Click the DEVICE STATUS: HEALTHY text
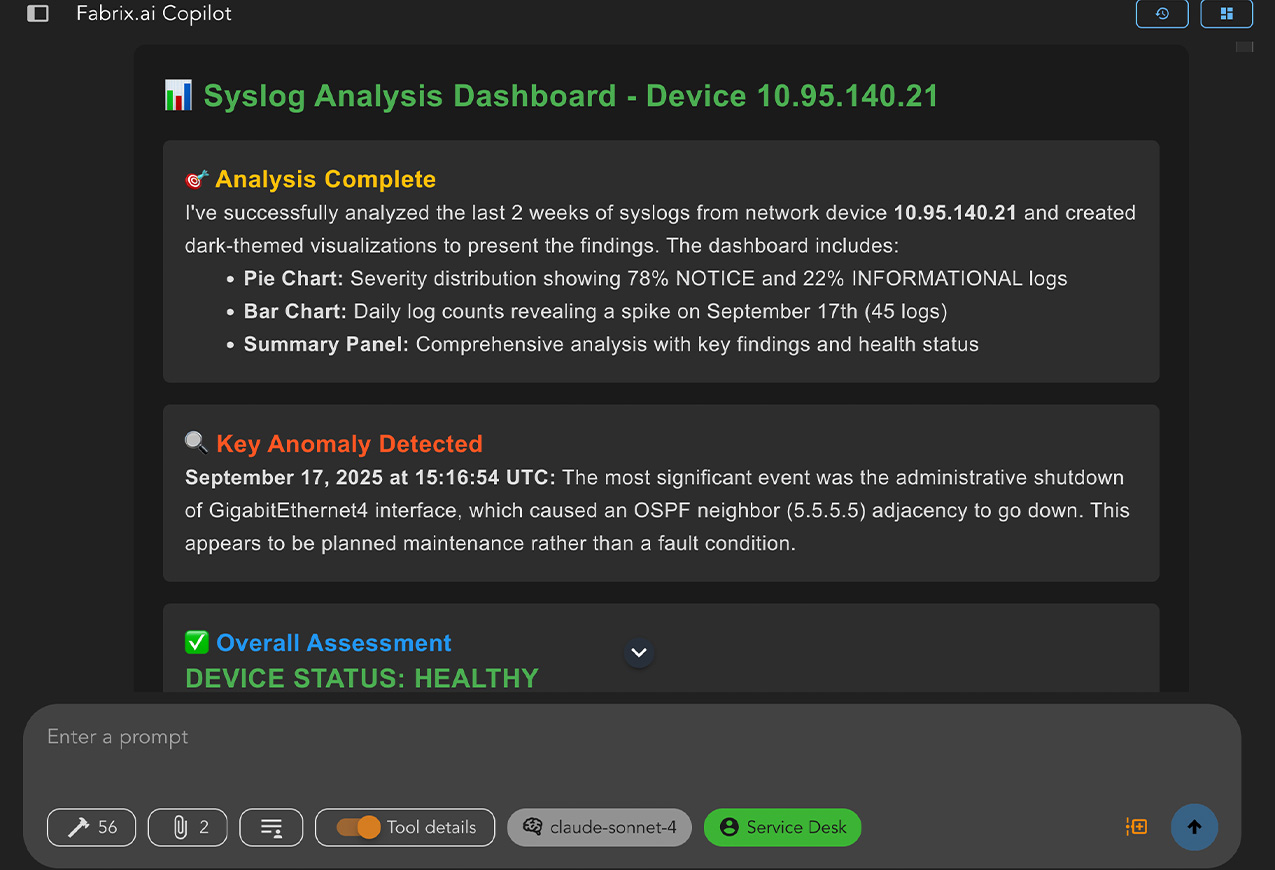1275x870 pixels. click(x=362, y=678)
